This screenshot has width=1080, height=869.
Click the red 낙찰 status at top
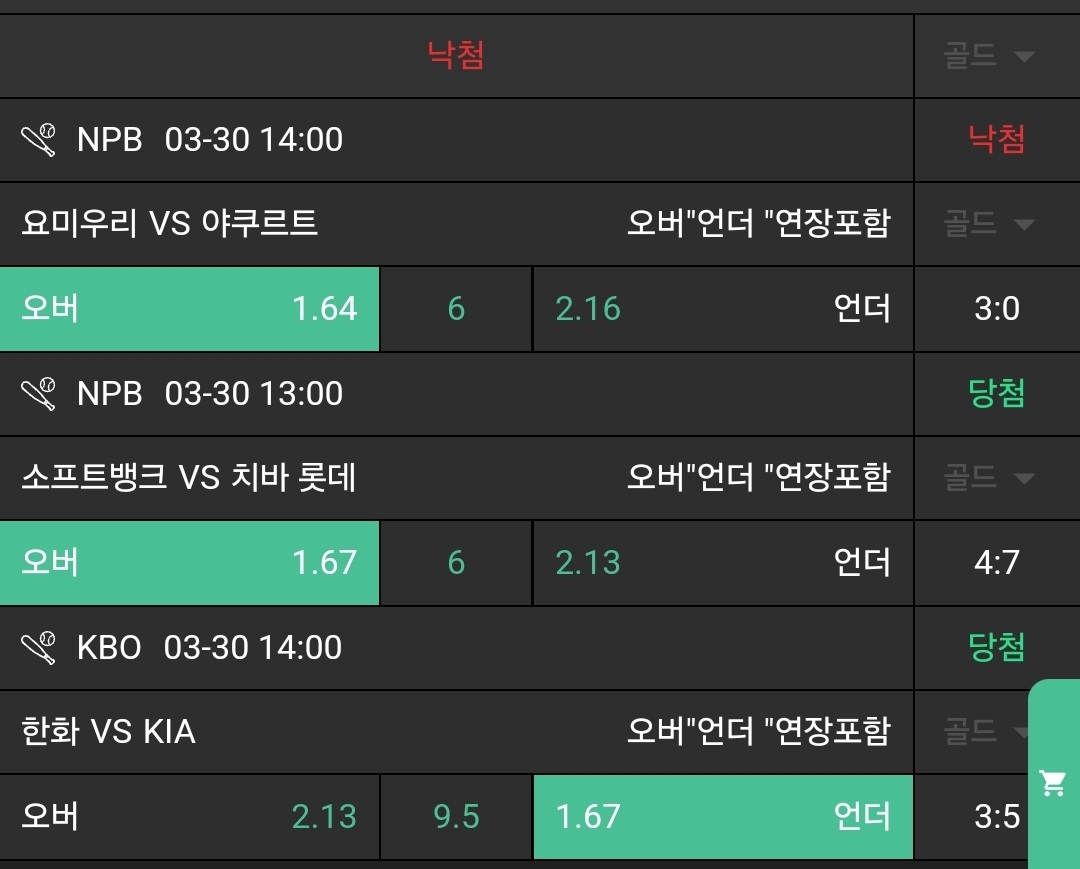tap(456, 55)
